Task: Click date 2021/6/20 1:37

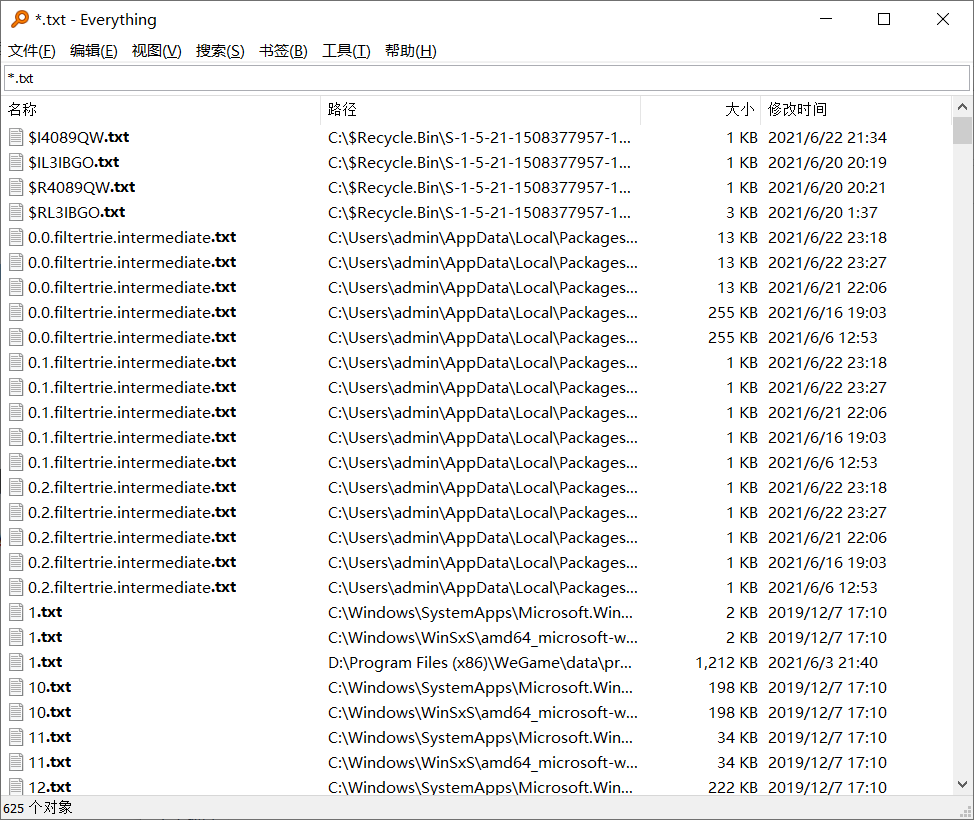Action: tap(822, 212)
